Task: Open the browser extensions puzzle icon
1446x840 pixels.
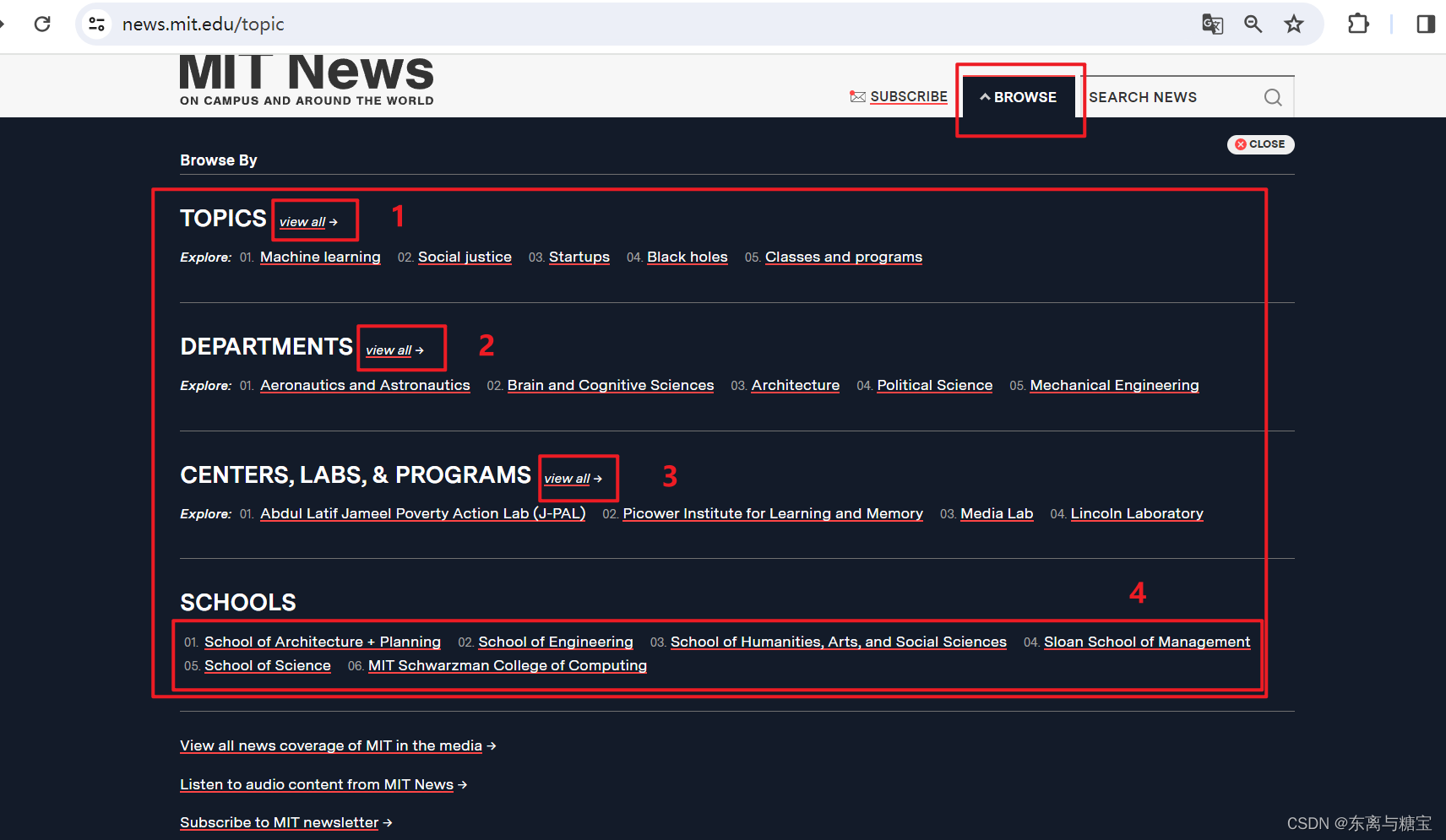Action: coord(1358,24)
